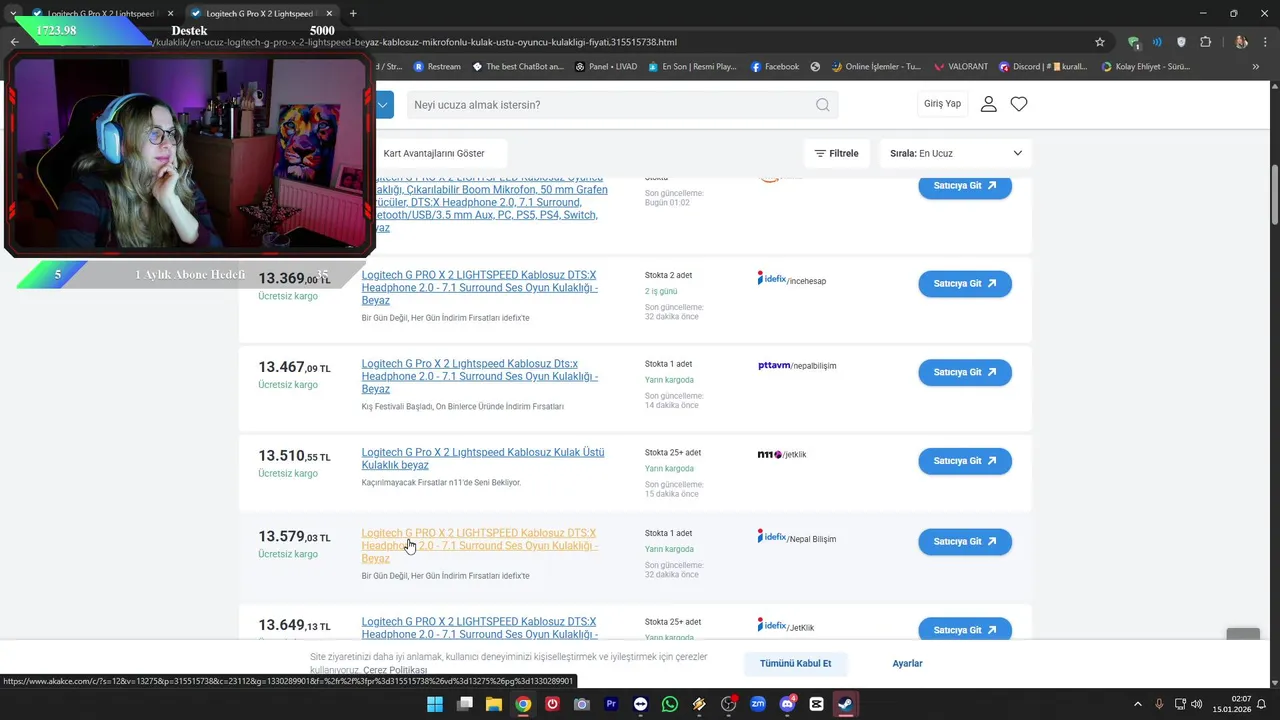Open the red power app in the taskbar
This screenshot has width=1280, height=720.
tap(552, 704)
